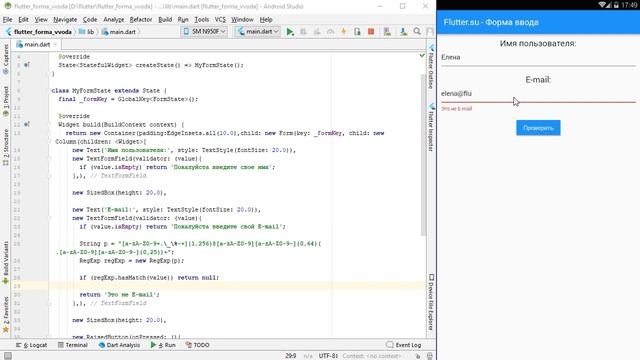The width and height of the screenshot is (640, 360).
Task: Click the 'Это не E-mail' error text in emulator
Action: (x=456, y=109)
